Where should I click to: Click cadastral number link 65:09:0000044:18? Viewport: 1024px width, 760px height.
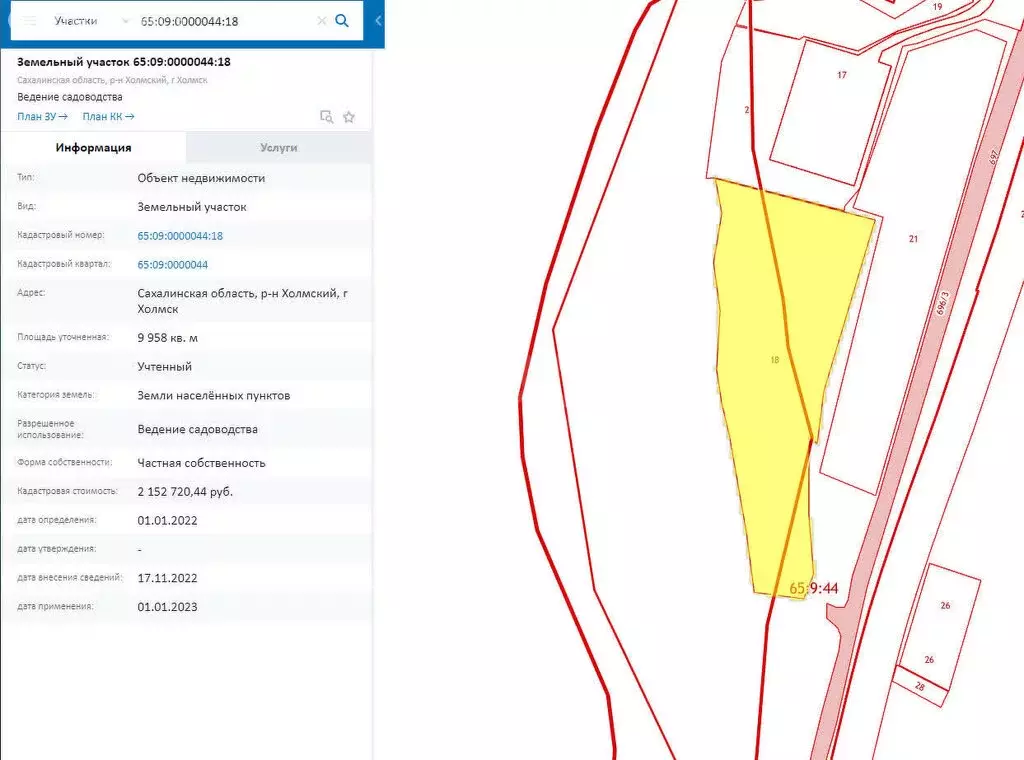(x=180, y=236)
